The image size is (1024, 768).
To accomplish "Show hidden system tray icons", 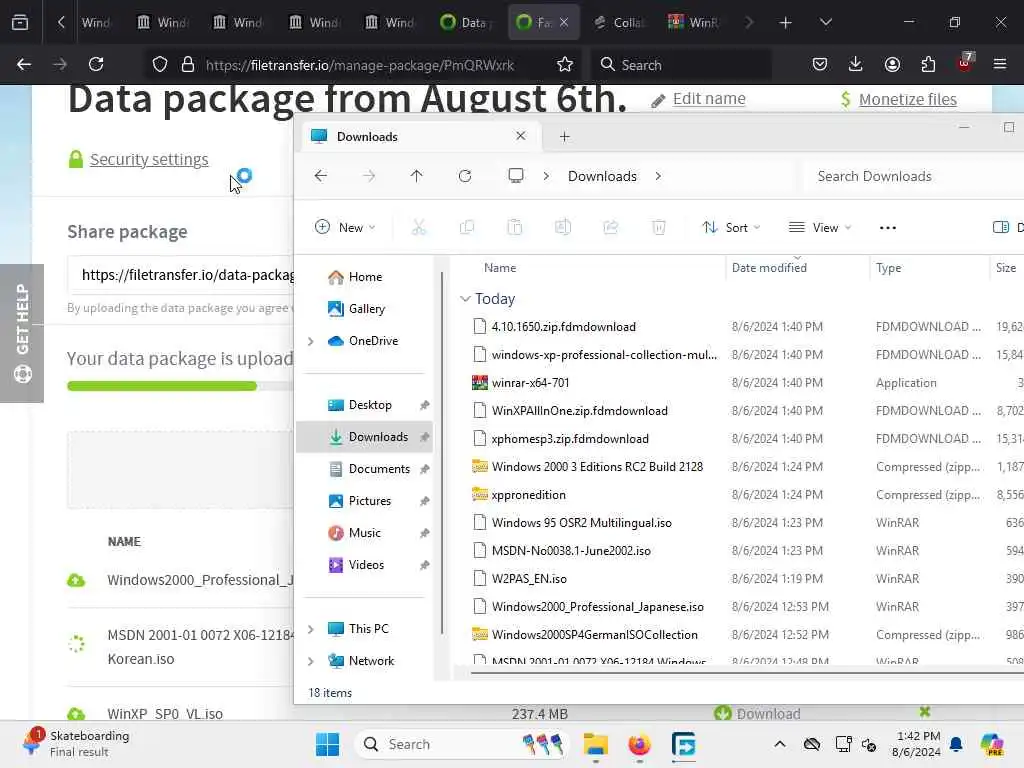I will pyautogui.click(x=780, y=744).
